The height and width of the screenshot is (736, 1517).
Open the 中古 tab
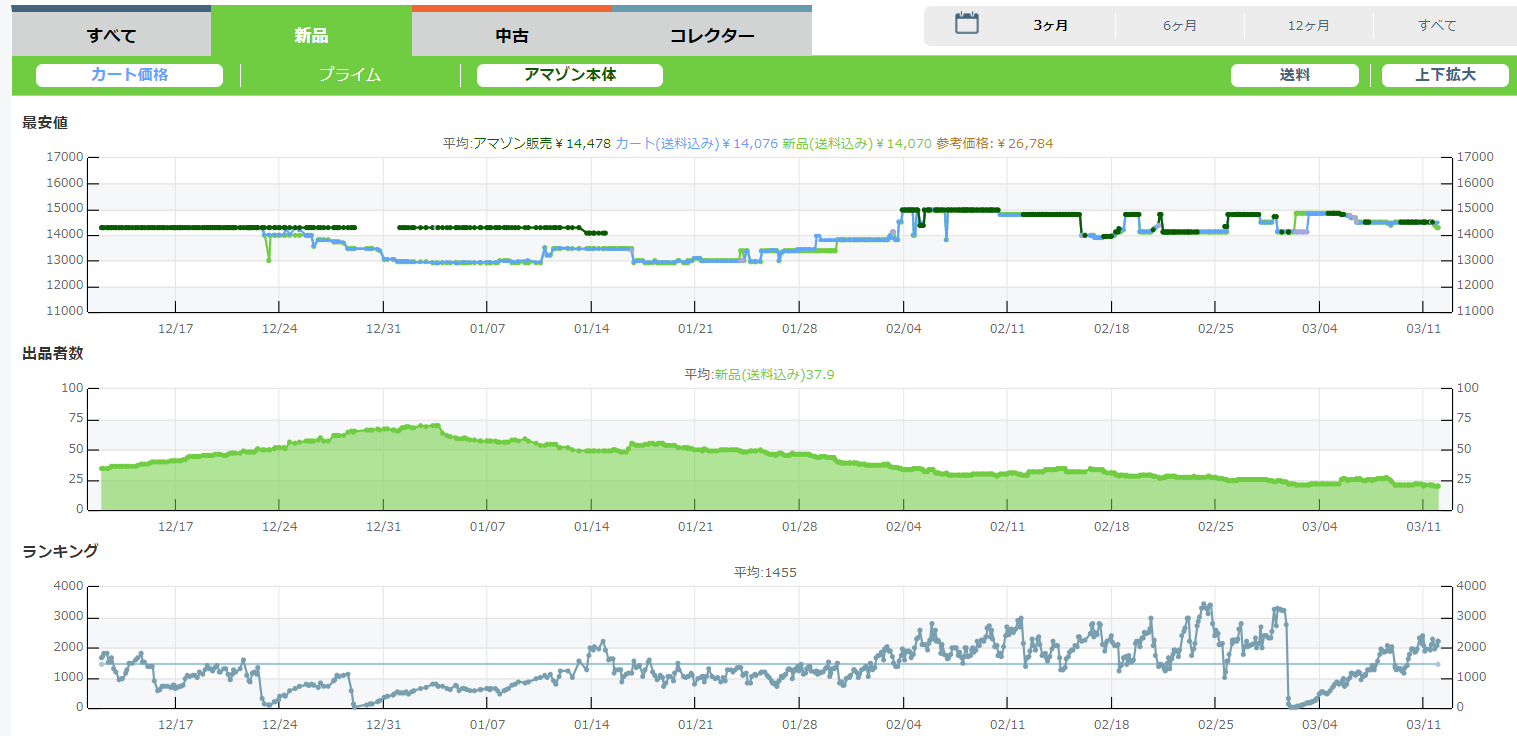coord(511,36)
